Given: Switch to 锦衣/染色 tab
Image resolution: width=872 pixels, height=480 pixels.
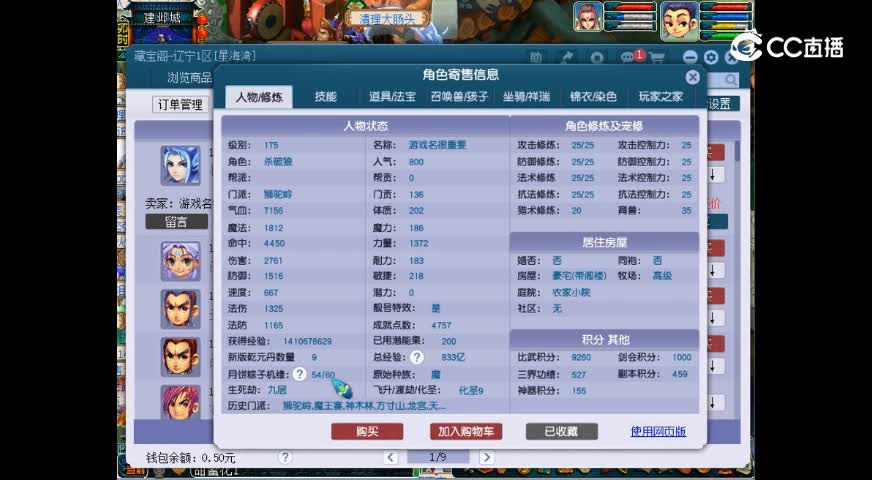Looking at the screenshot, I should click(593, 97).
